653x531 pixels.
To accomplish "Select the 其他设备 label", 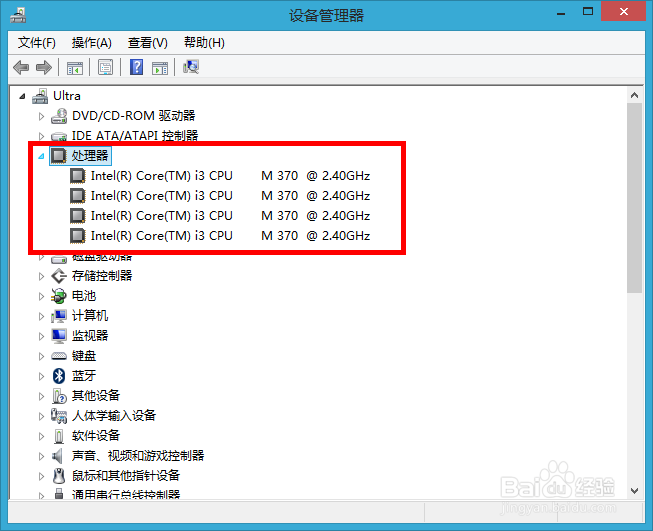I will tap(96, 396).
